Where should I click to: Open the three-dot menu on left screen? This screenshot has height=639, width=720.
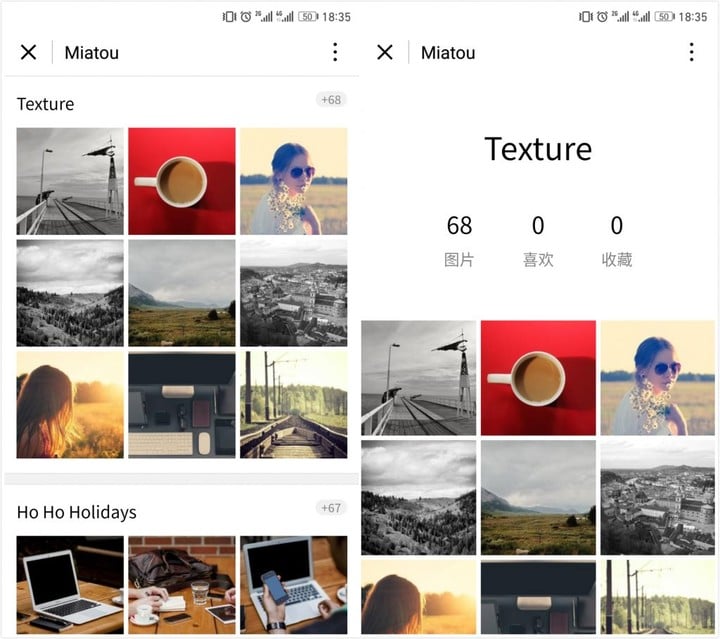pyautogui.click(x=335, y=52)
